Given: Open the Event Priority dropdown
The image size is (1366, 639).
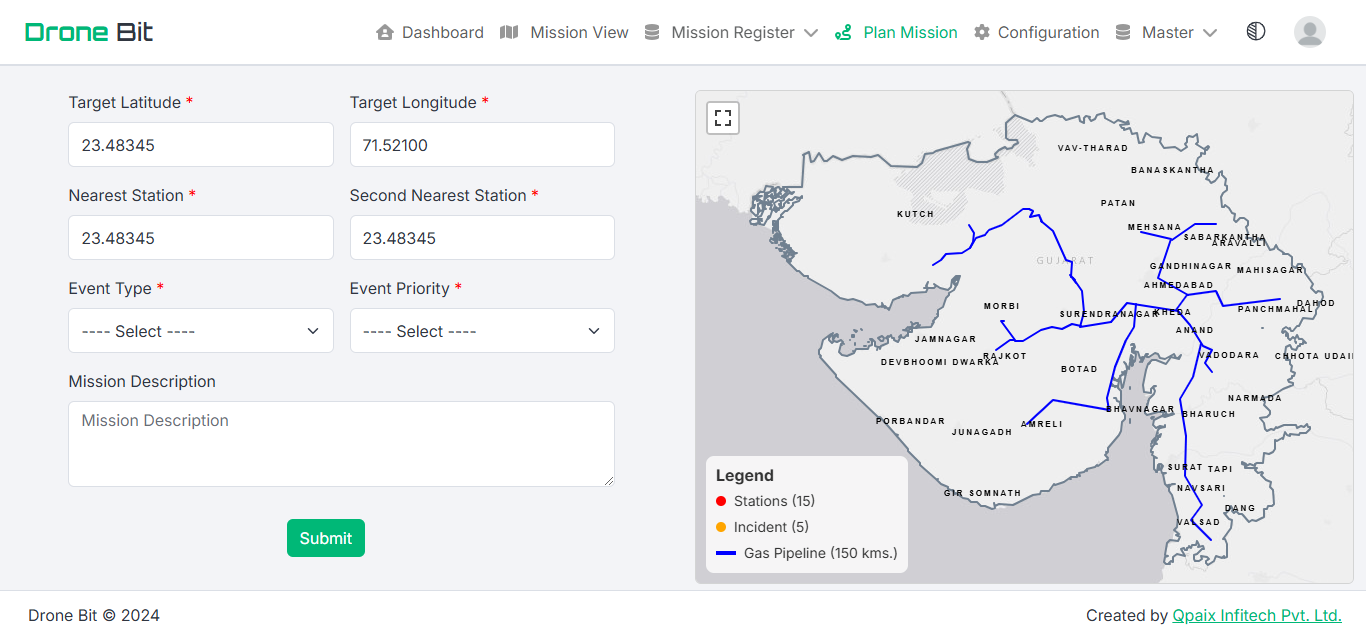Looking at the screenshot, I should tap(482, 331).
